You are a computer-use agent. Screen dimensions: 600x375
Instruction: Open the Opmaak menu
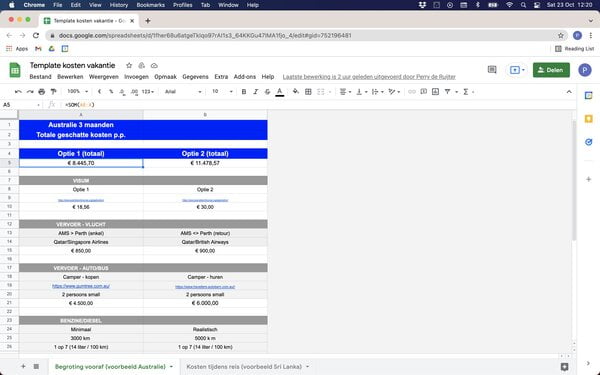point(165,77)
